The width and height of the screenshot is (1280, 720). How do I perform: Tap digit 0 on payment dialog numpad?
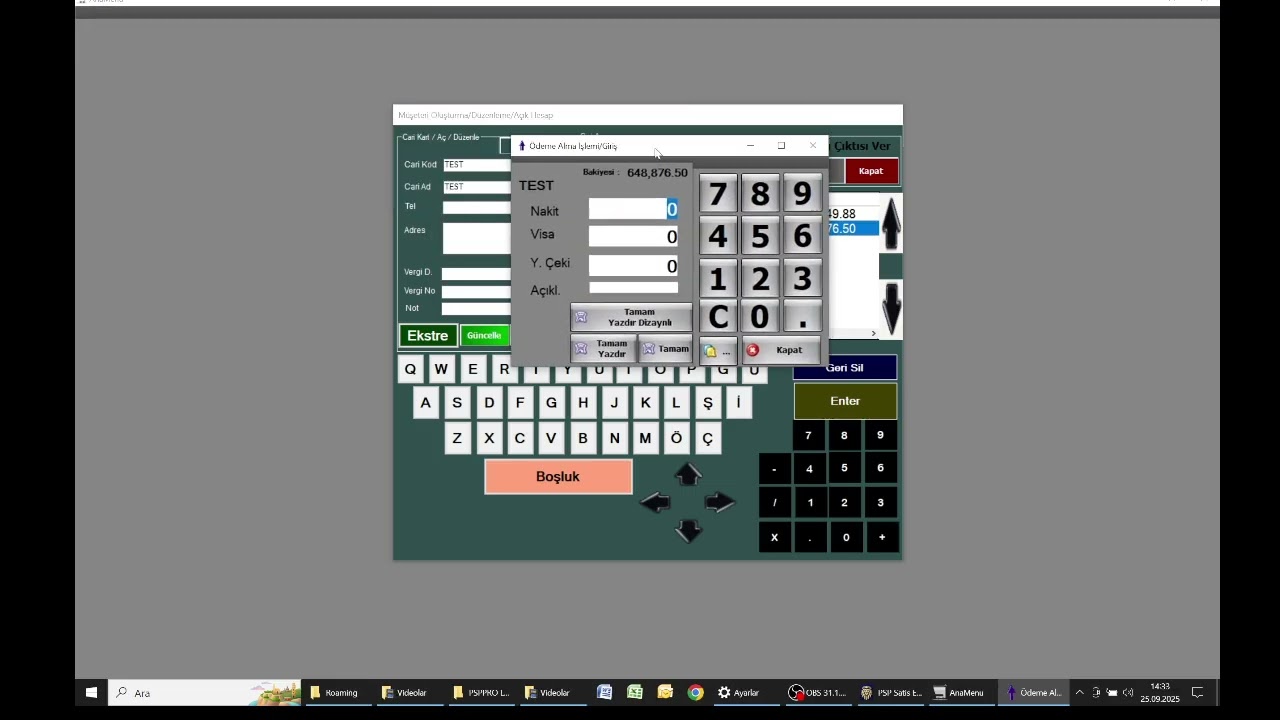pyautogui.click(x=760, y=317)
